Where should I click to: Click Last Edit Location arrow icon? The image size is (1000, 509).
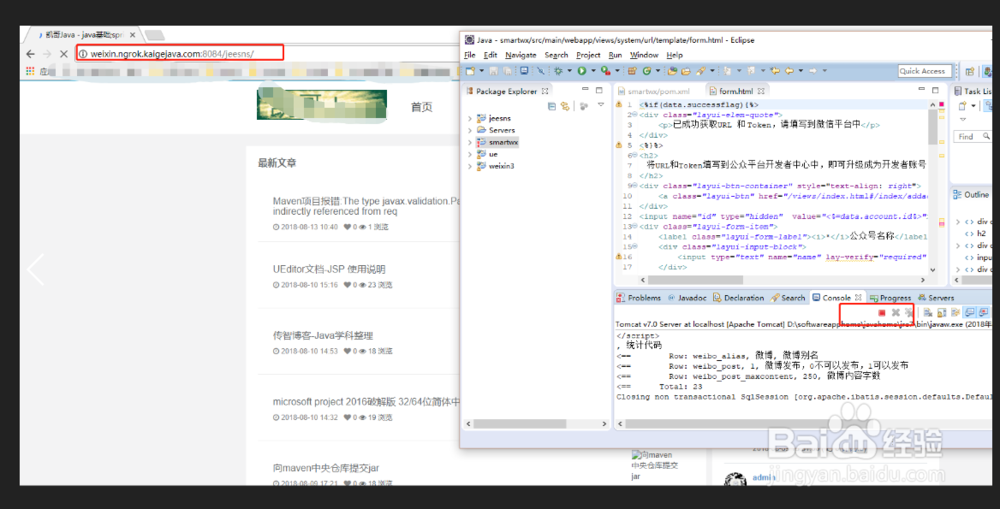tap(775, 71)
